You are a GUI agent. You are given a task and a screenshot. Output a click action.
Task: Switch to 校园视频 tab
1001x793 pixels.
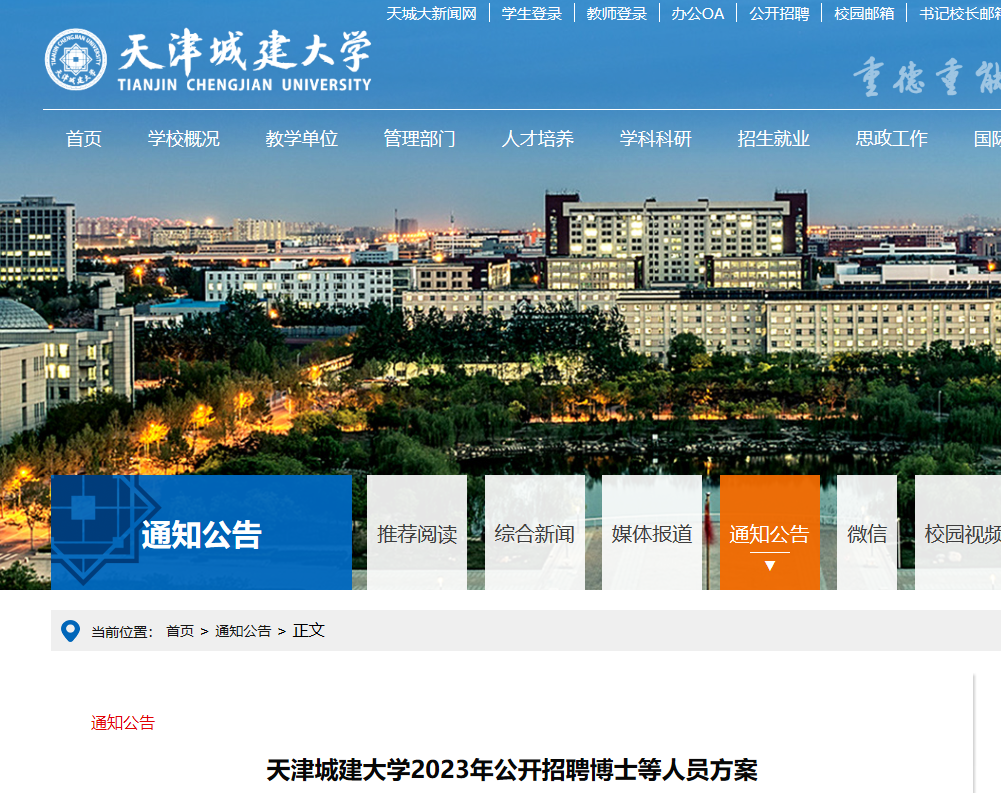coord(958,532)
